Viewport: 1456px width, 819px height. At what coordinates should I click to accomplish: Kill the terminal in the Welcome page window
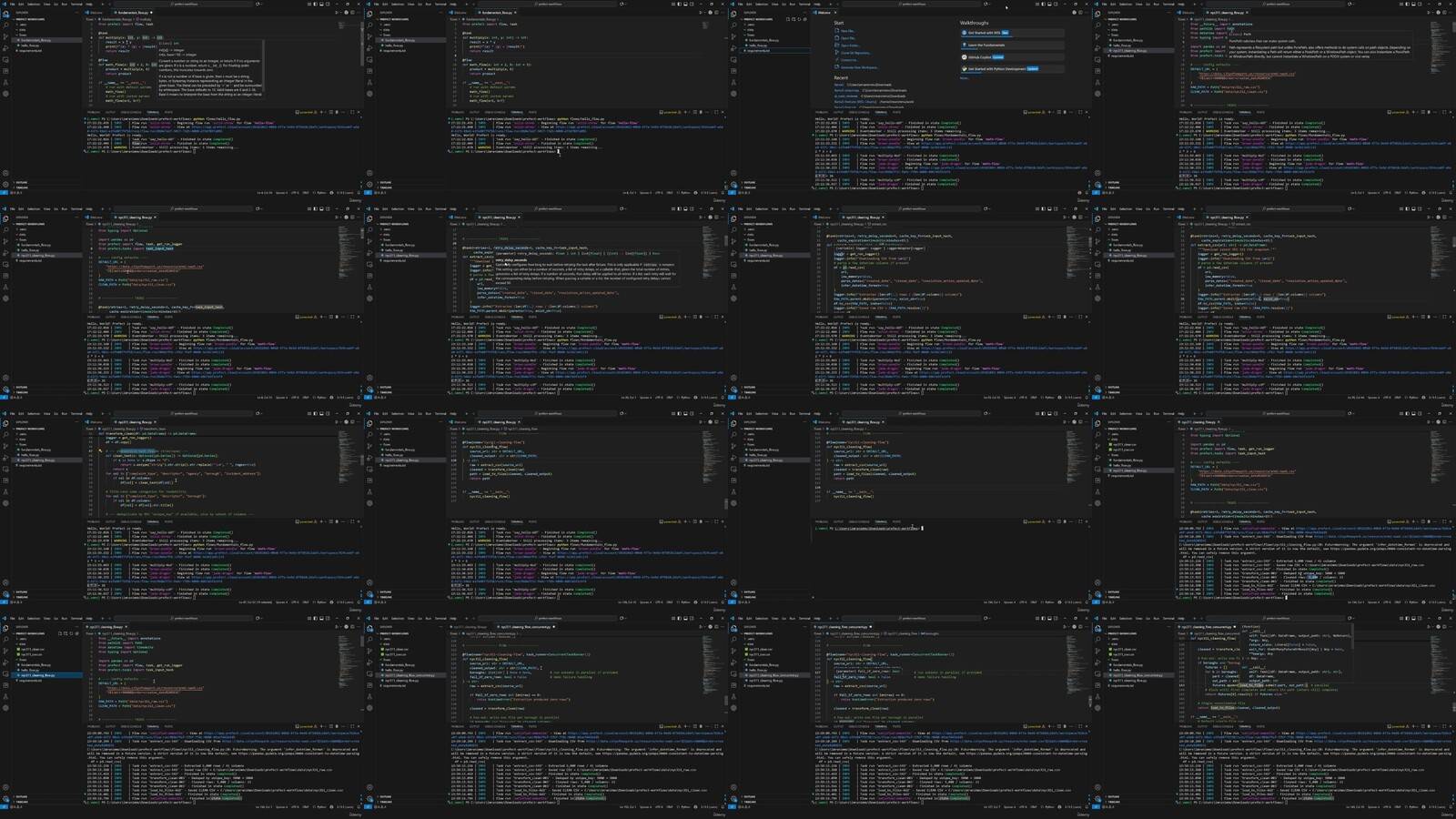[x=1065, y=113]
